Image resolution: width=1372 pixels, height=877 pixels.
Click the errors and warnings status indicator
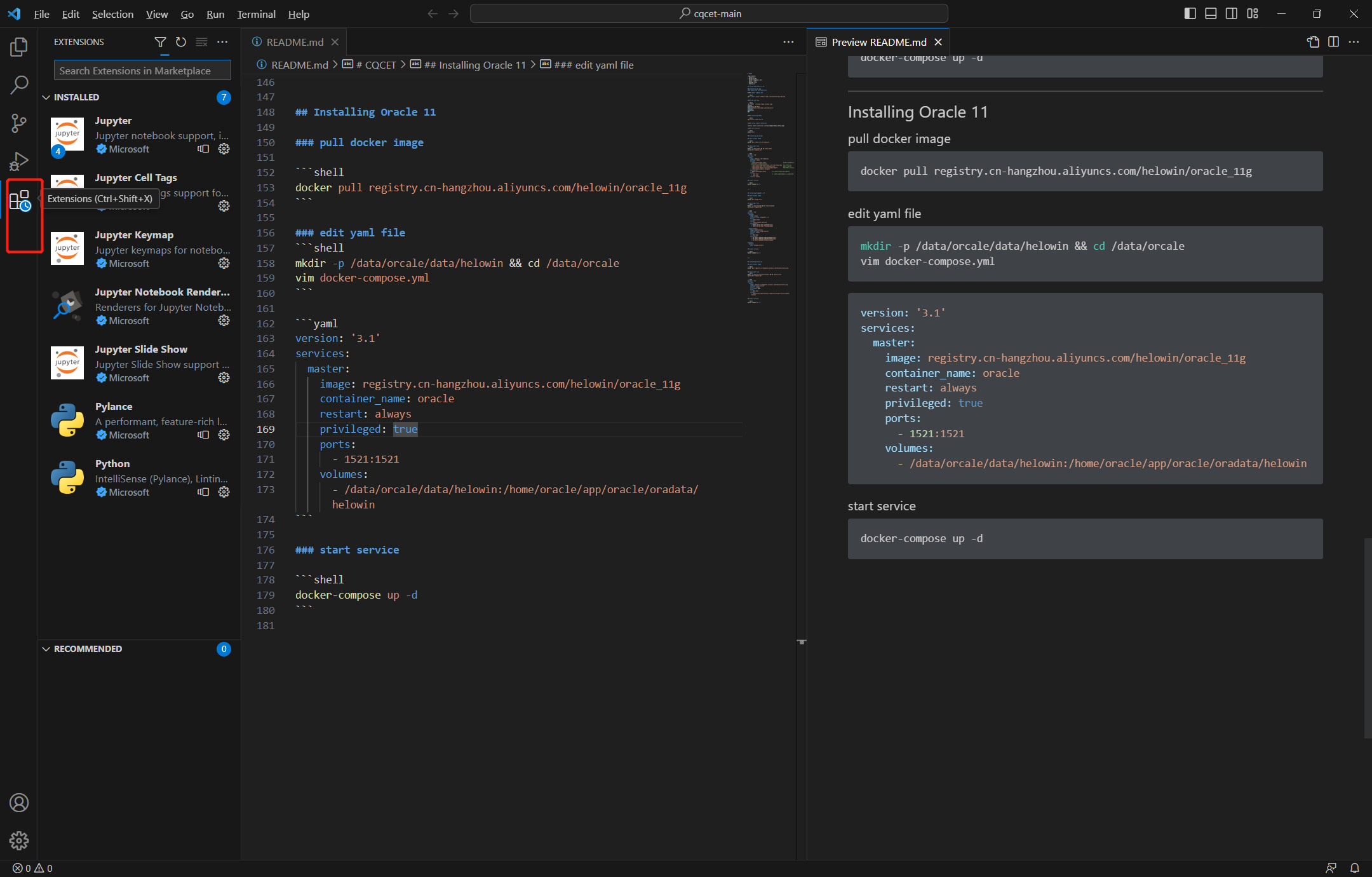tap(32, 868)
